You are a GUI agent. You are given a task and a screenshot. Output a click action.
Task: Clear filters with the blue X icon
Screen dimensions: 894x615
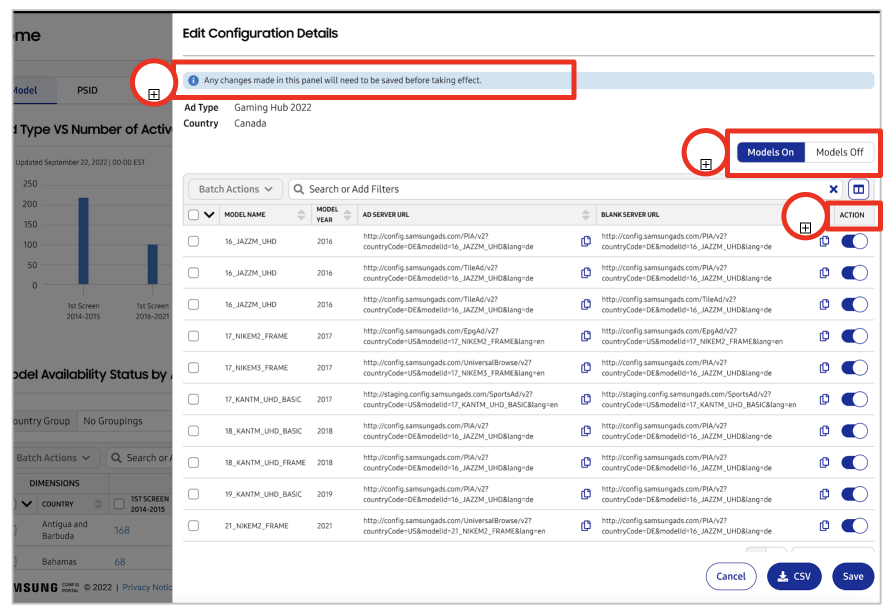[x=833, y=189]
